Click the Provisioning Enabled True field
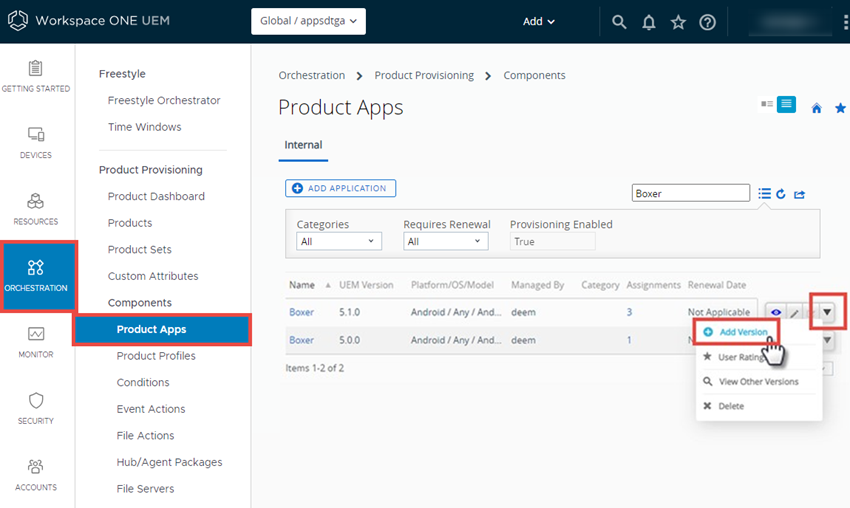850x508 pixels. click(552, 241)
